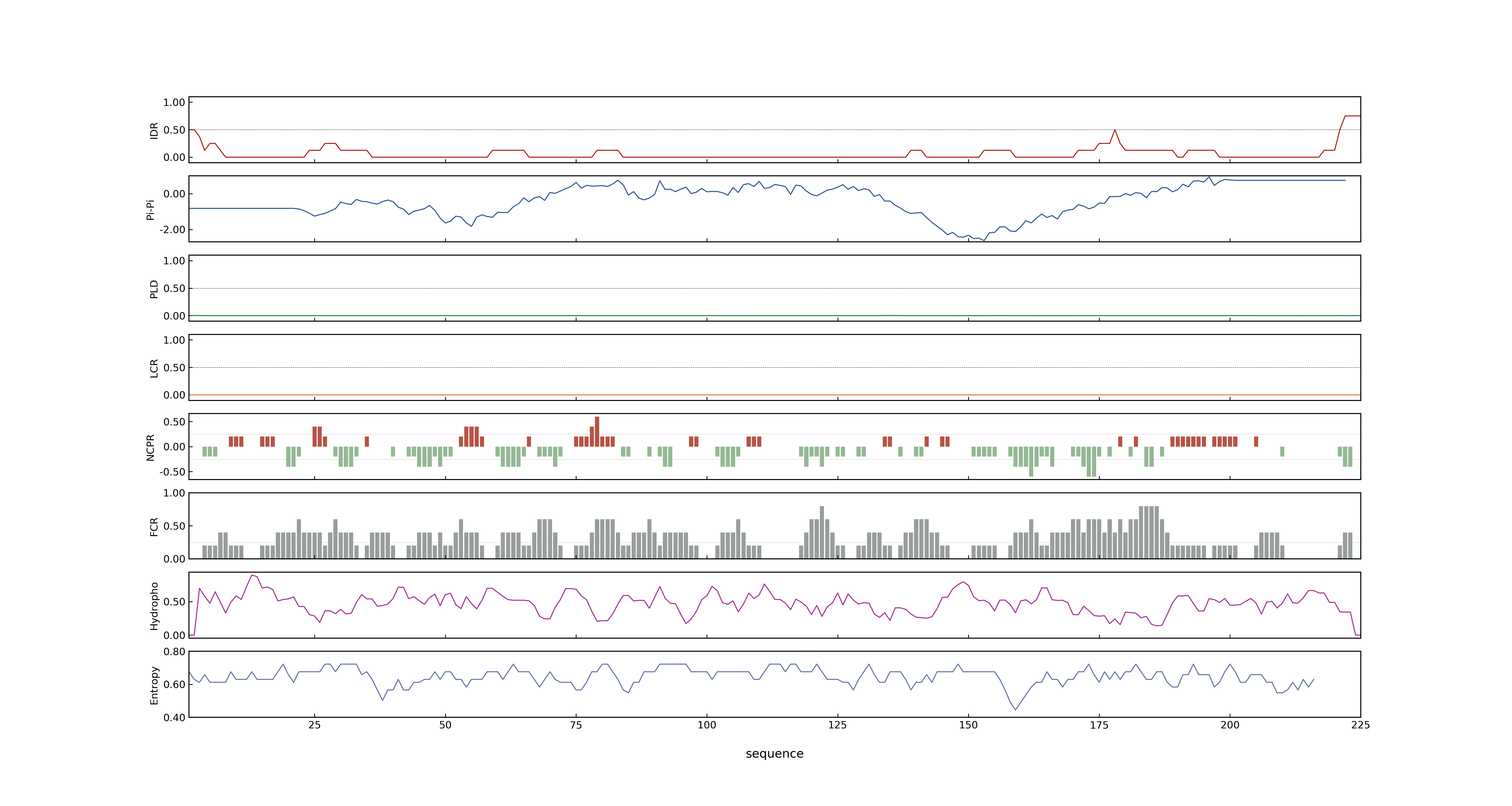1512x806 pixels.
Task: Click x-axis tick label 125
Action: click(838, 725)
